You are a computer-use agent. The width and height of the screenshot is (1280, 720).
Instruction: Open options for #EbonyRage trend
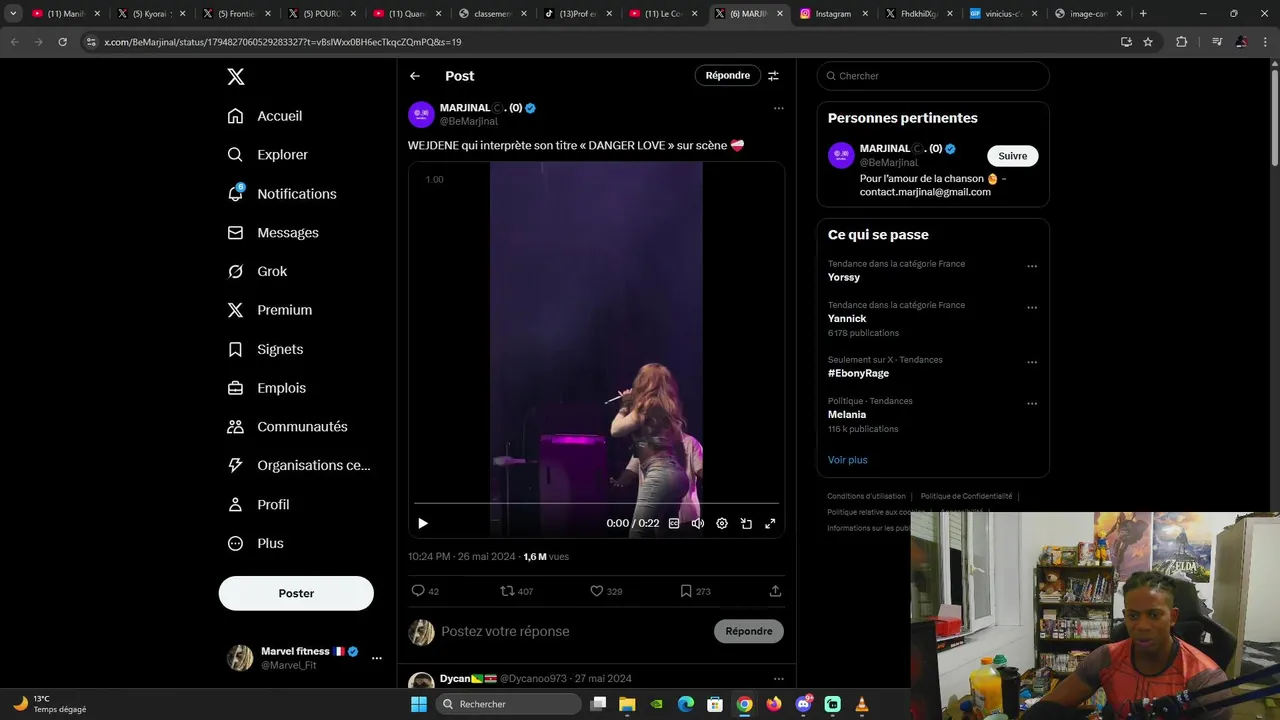tap(1032, 363)
